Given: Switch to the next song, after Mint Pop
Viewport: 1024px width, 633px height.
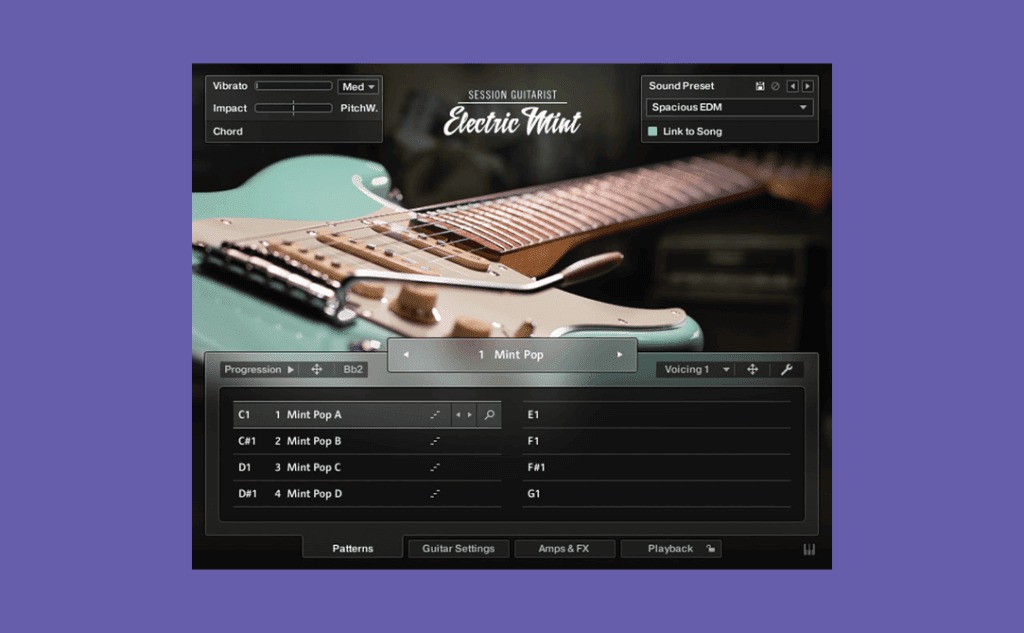Looking at the screenshot, I should point(619,355).
